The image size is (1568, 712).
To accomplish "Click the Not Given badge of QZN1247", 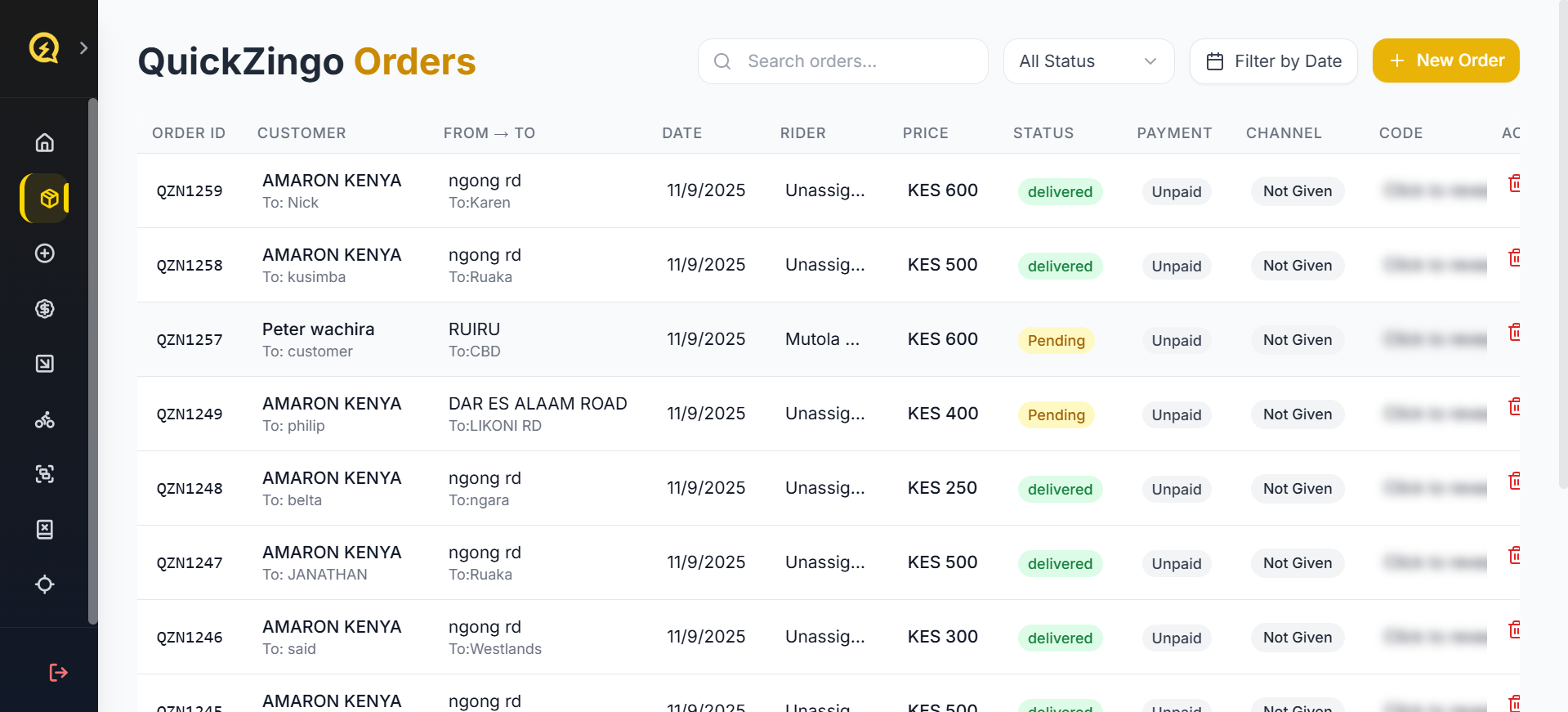I will coord(1298,563).
